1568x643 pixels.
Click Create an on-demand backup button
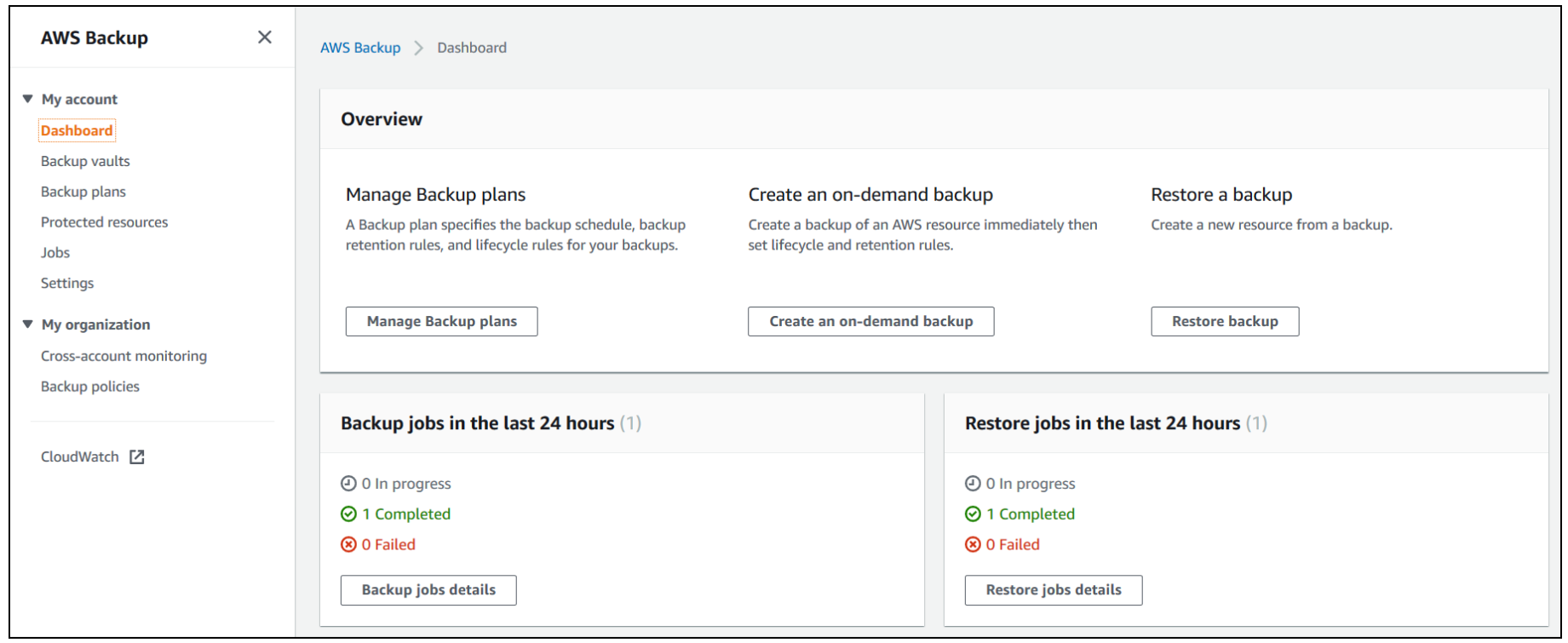[x=870, y=322]
